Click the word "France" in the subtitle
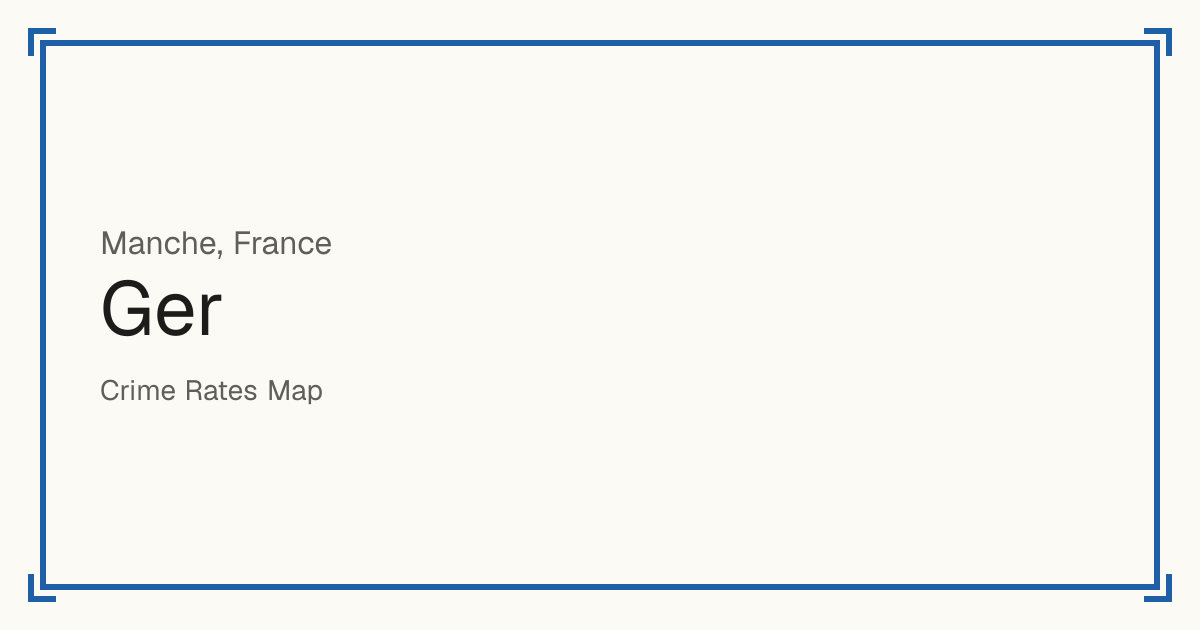 tap(283, 243)
